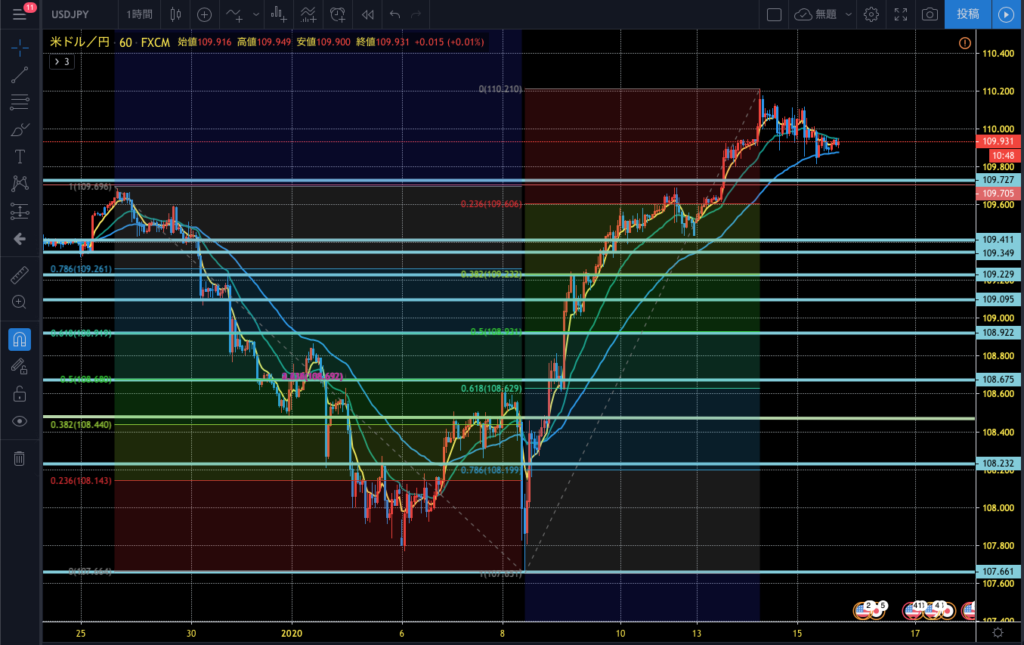Open financials chart icon
1024x645 pixels.
tap(279, 14)
